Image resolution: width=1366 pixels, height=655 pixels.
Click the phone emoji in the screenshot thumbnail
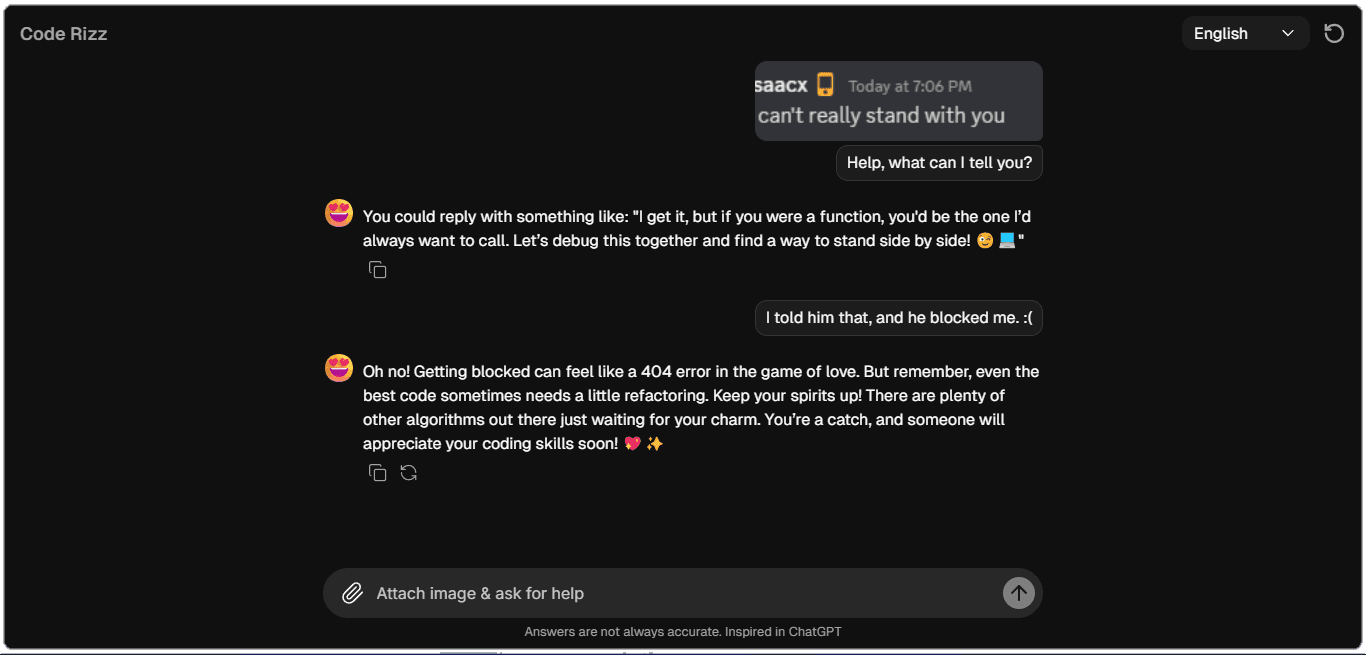(x=825, y=84)
